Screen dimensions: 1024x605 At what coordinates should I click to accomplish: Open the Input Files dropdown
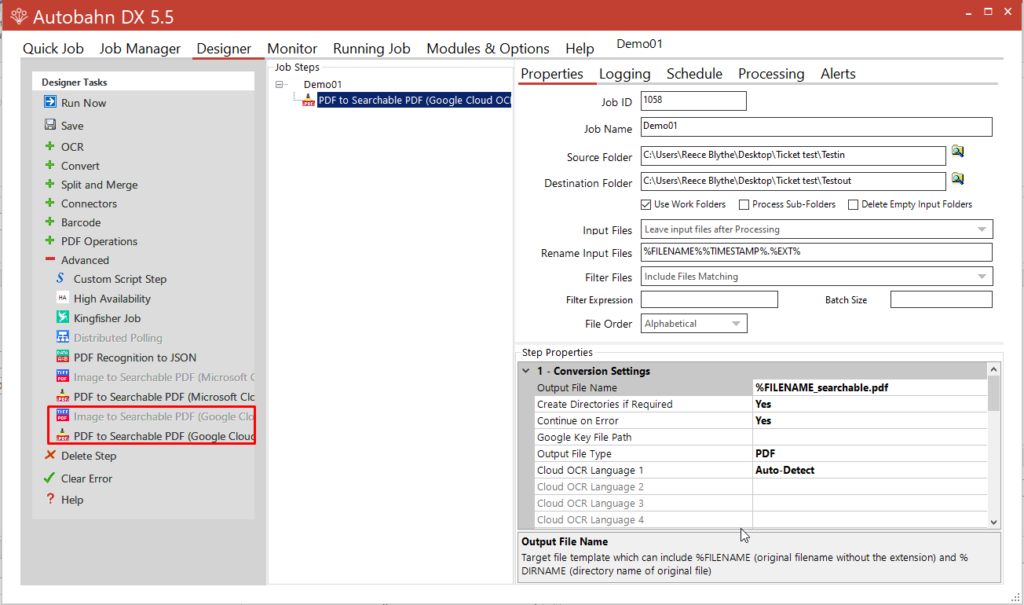coord(982,229)
